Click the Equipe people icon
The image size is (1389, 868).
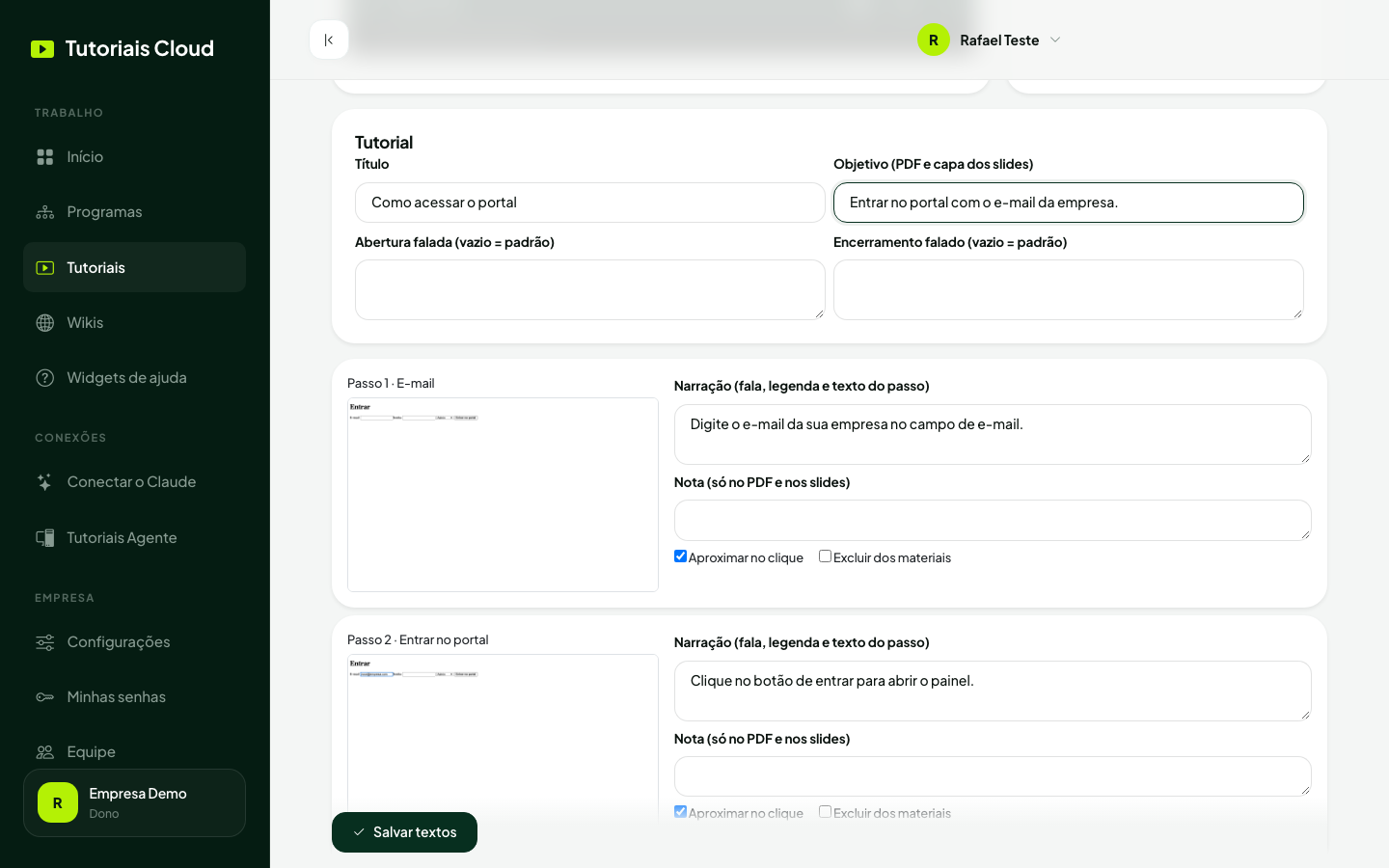point(45,752)
